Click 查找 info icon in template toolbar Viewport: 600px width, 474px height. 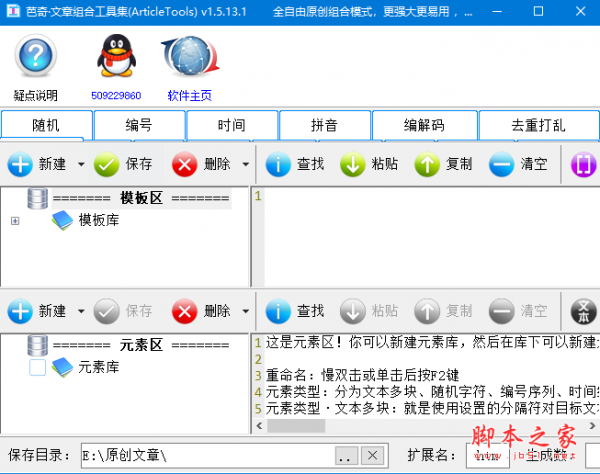(x=278, y=165)
